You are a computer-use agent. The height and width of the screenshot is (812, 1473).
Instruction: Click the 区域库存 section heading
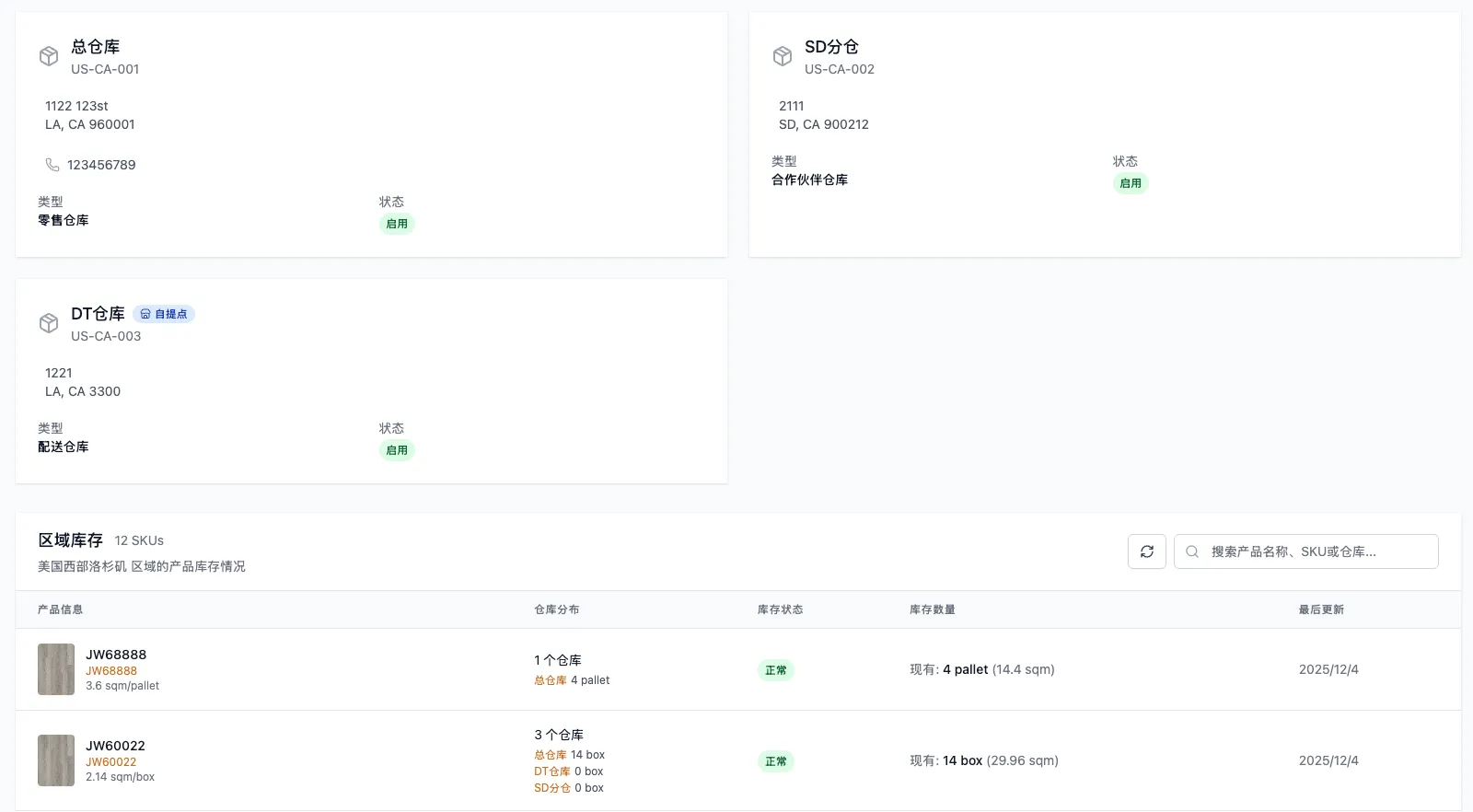tap(71, 540)
